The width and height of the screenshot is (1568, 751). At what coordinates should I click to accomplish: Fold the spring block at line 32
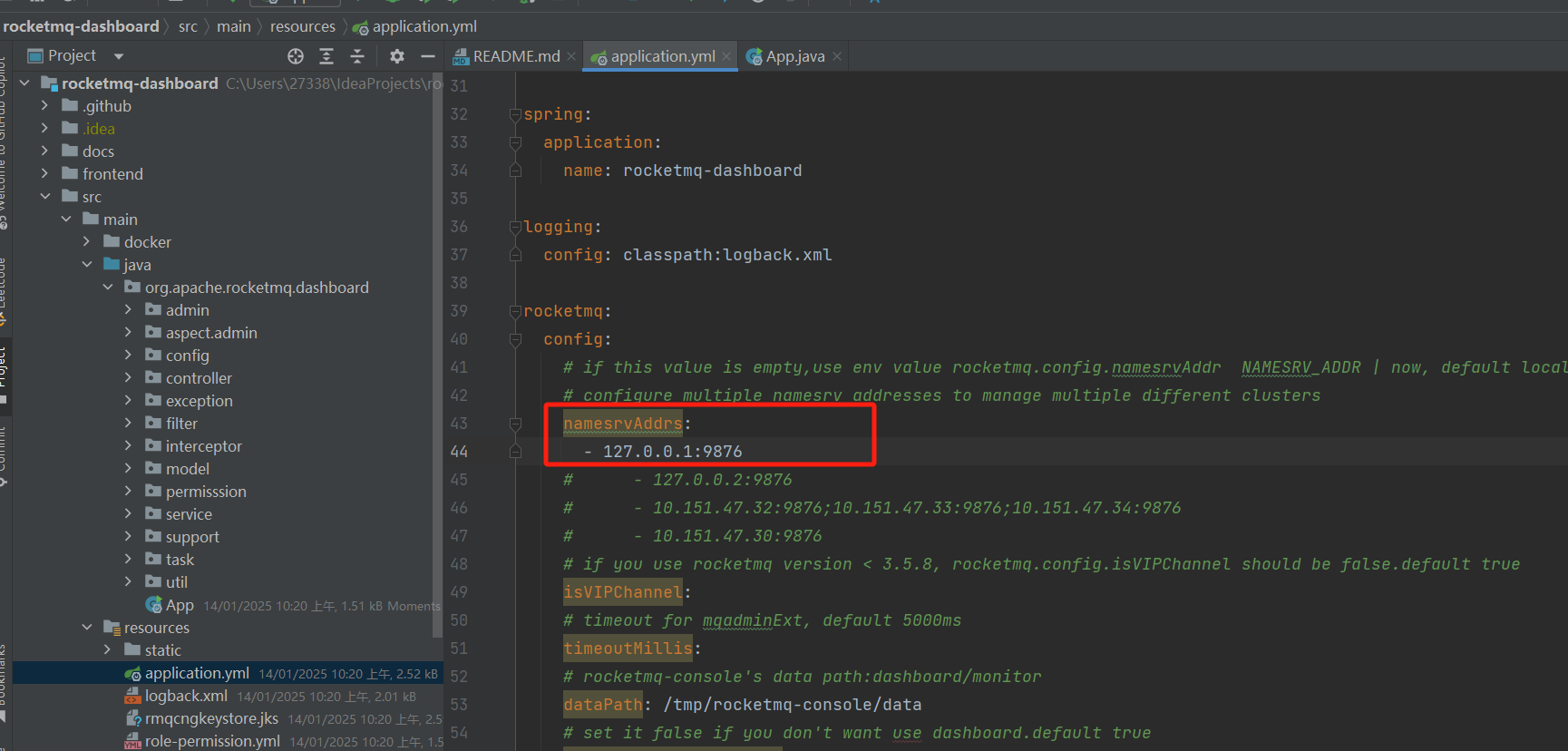[x=515, y=114]
